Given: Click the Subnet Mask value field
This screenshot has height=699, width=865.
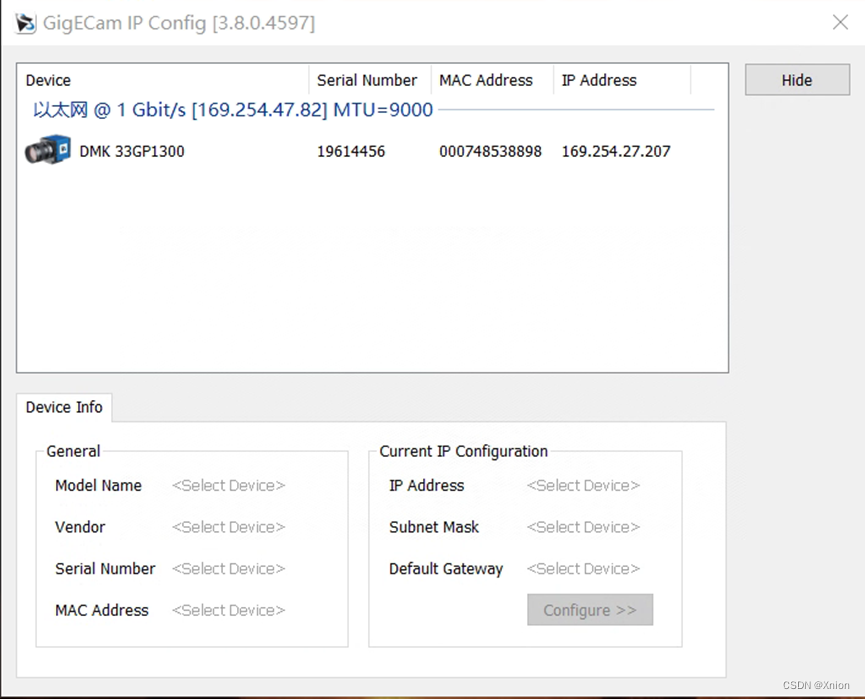Looking at the screenshot, I should (583, 527).
